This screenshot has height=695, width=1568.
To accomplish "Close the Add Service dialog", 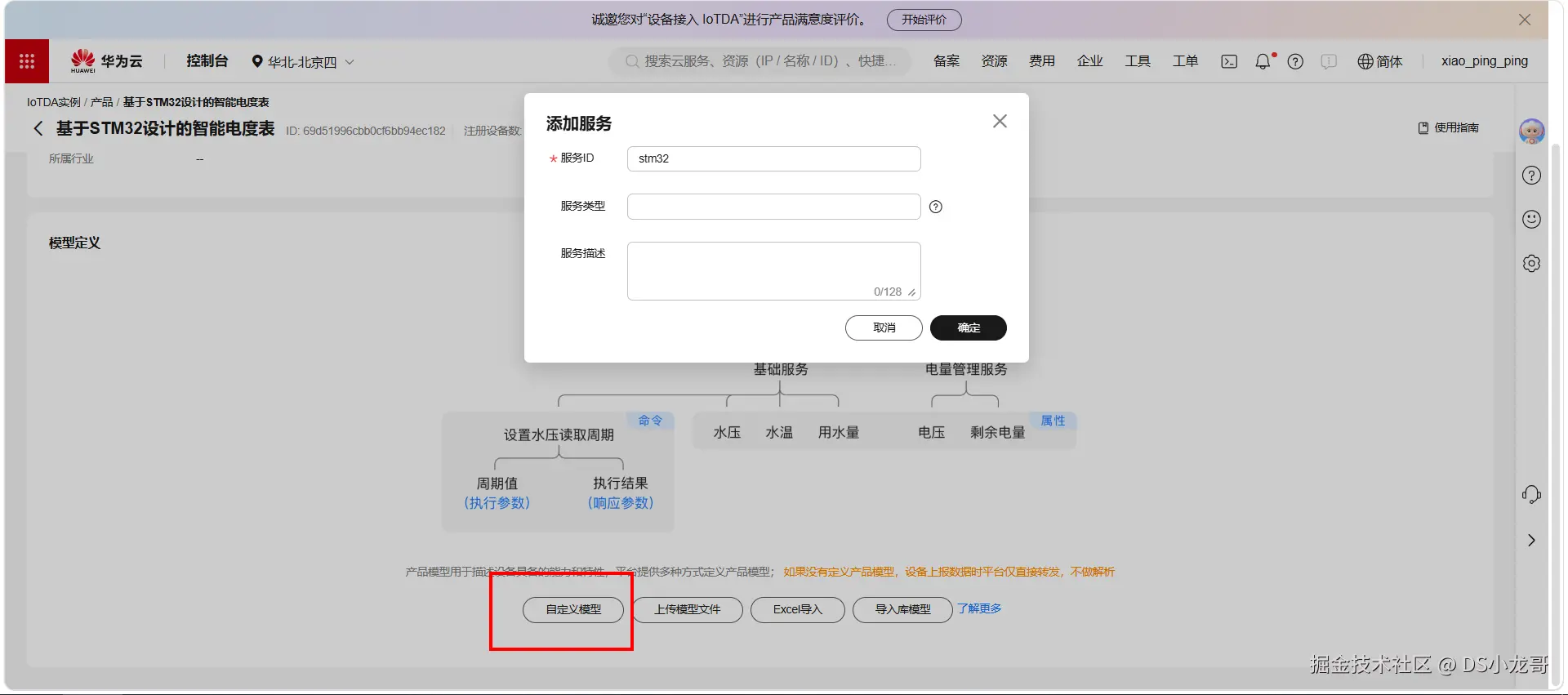I will (x=1000, y=121).
